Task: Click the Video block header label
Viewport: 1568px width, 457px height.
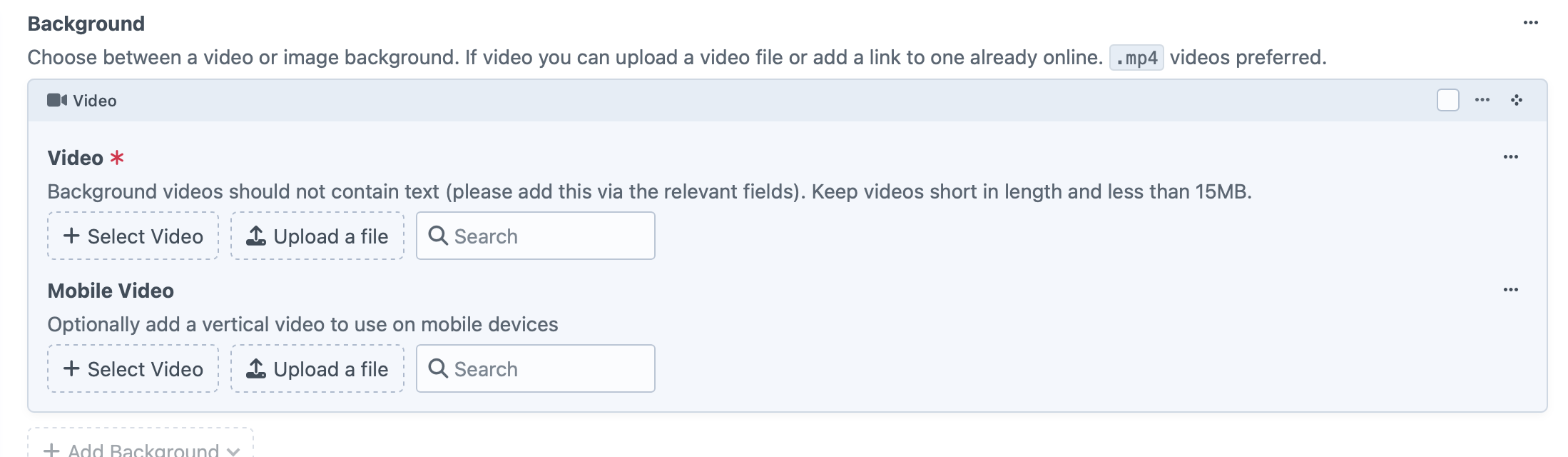Action: click(x=94, y=101)
